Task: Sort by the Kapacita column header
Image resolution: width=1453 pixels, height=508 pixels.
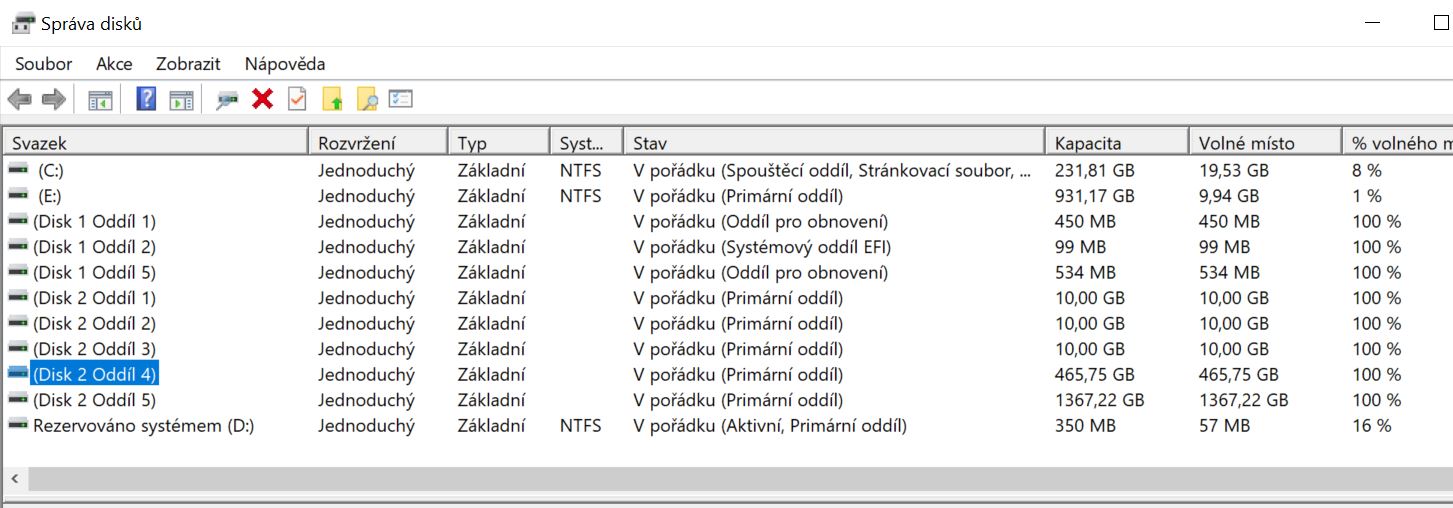Action: point(1088,143)
